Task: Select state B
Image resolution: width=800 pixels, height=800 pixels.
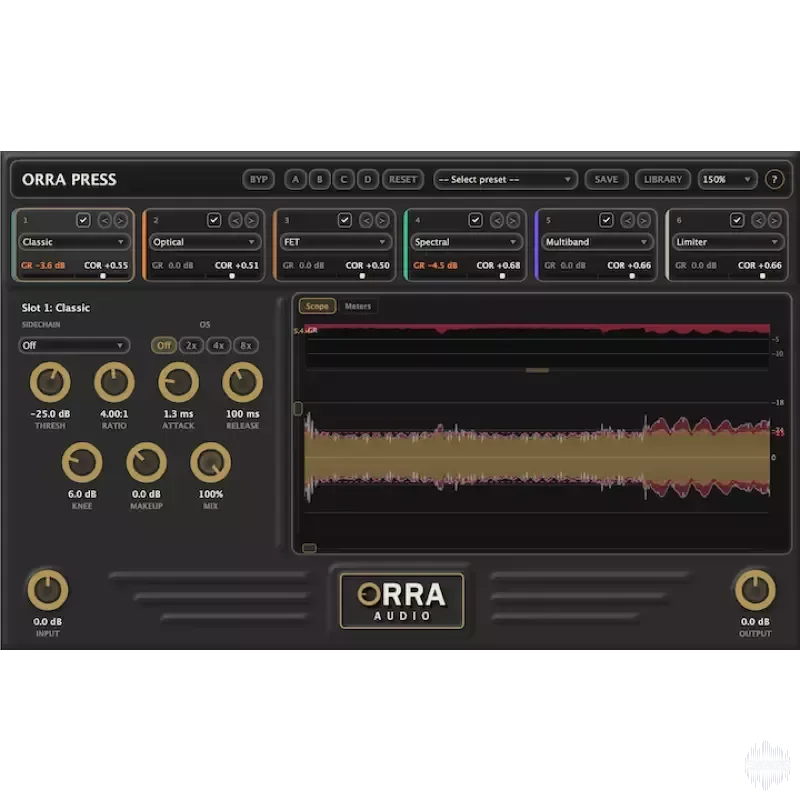Action: point(320,180)
